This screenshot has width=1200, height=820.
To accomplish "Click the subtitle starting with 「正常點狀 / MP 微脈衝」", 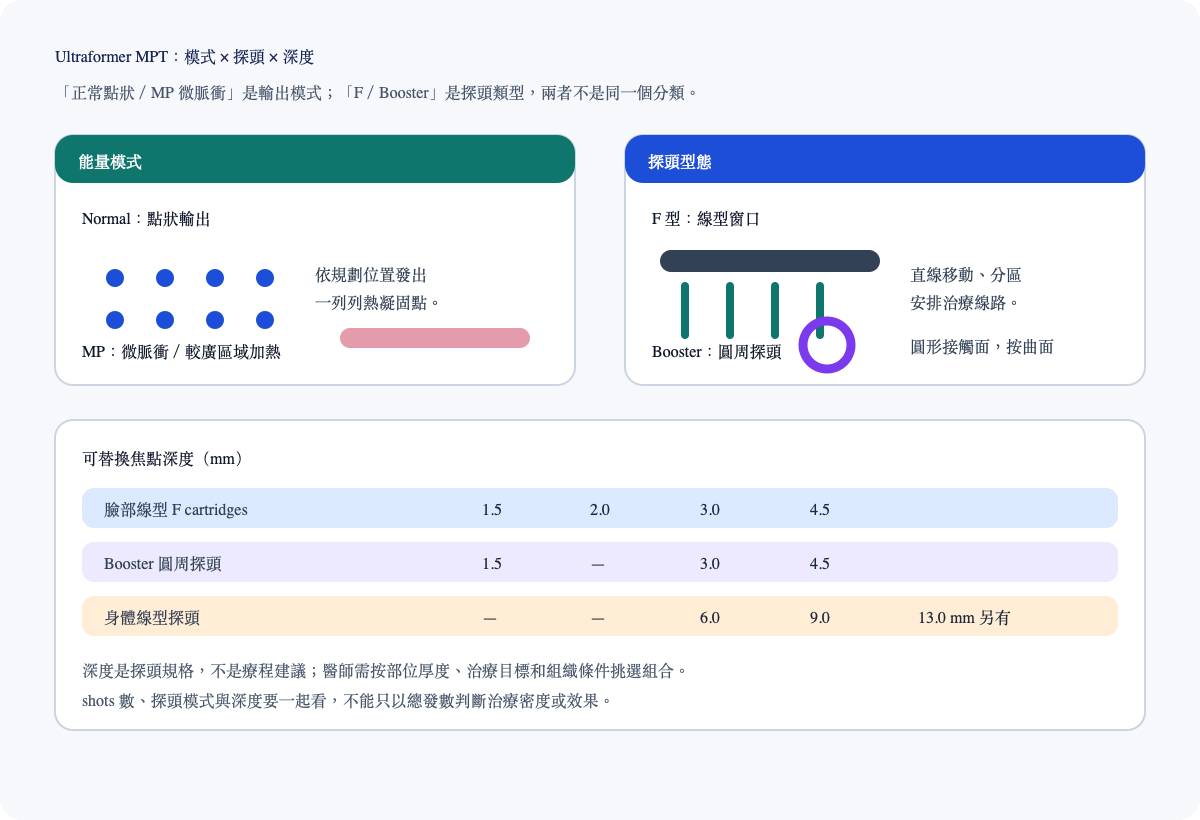I will coord(376,92).
